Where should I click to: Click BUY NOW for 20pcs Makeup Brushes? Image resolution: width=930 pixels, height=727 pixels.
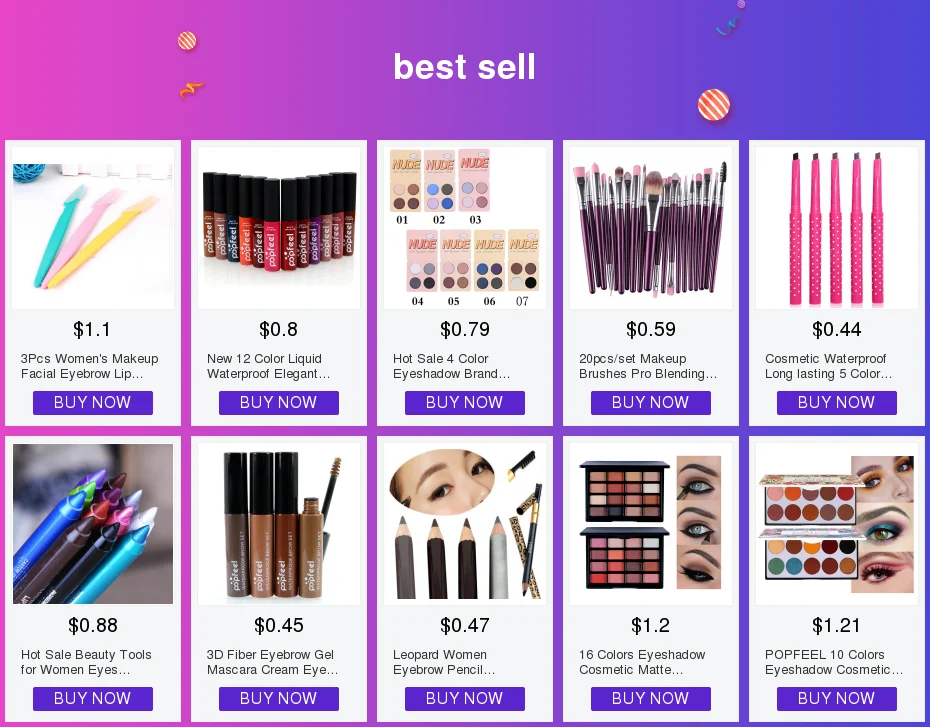click(651, 403)
